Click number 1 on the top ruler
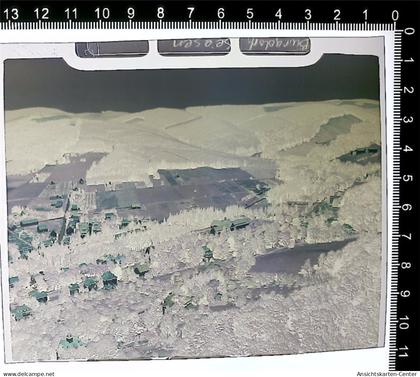The image size is (420, 377). (x=365, y=15)
